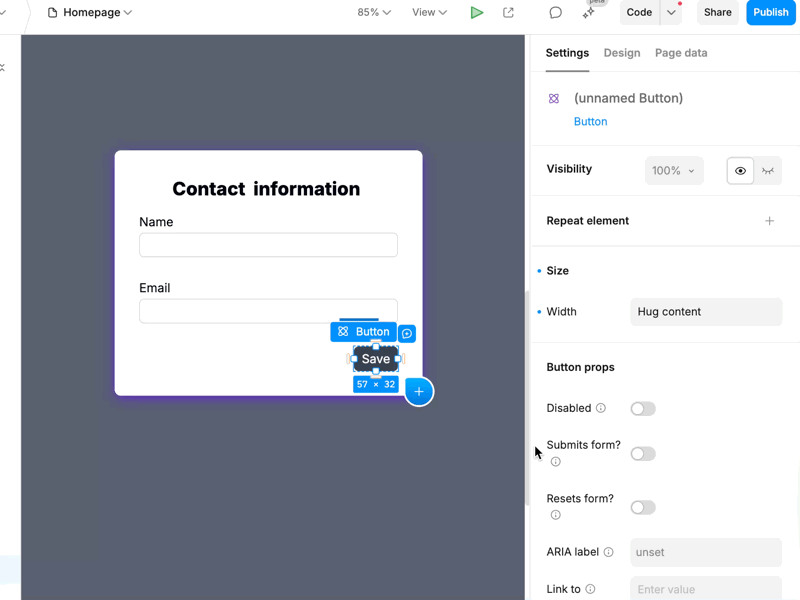Click the info icon next to ARIA label
Viewport: 800px width, 600px height.
(x=608, y=552)
